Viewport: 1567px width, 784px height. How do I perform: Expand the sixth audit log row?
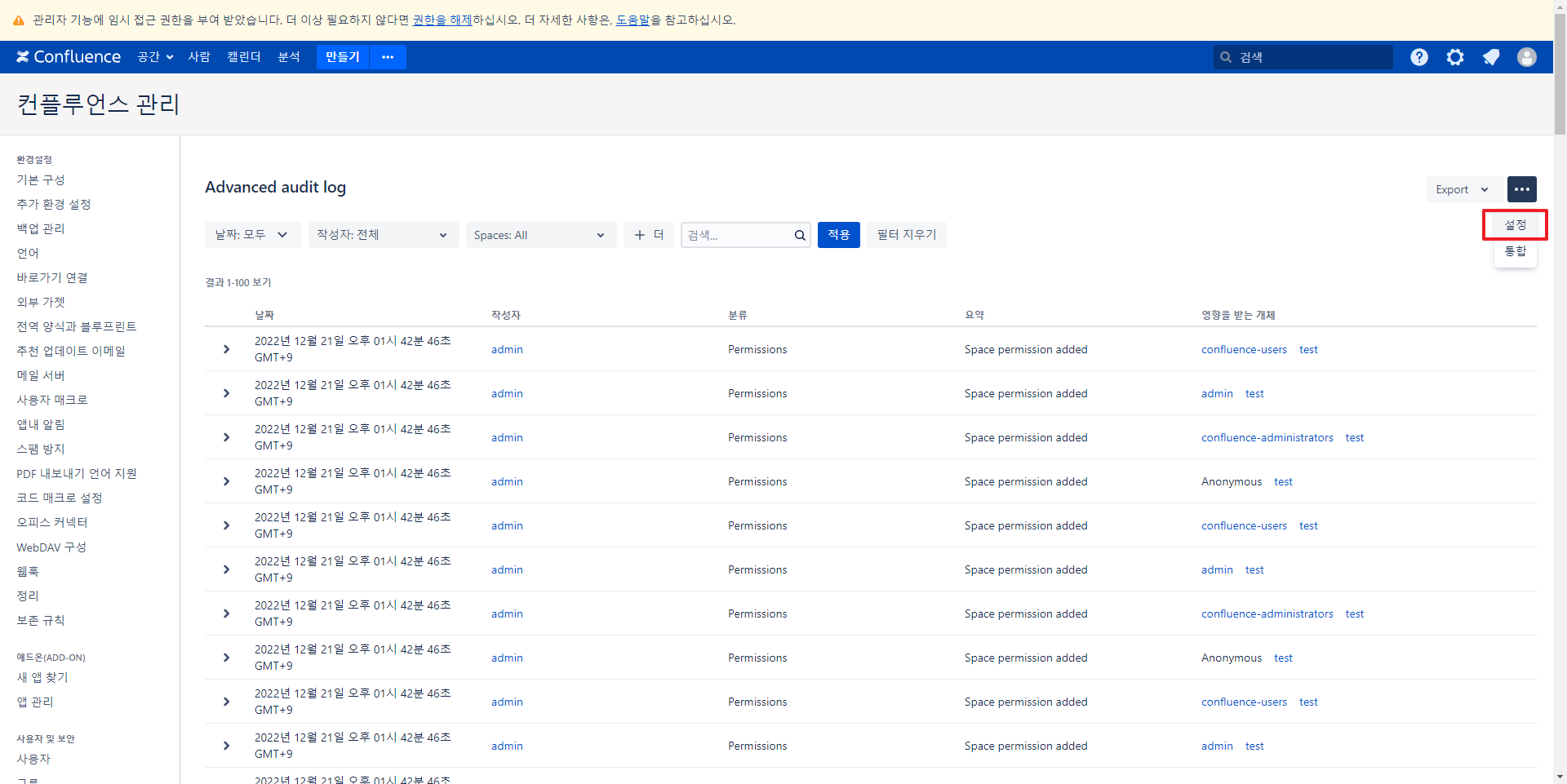226,569
